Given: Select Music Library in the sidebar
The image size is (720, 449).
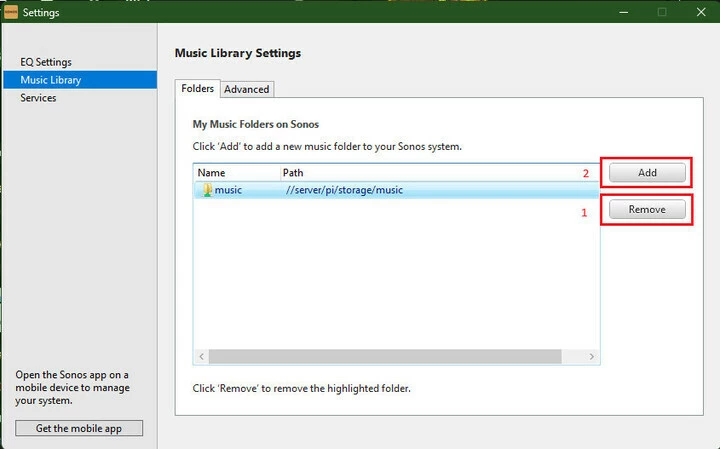Looking at the screenshot, I should pyautogui.click(x=80, y=80).
